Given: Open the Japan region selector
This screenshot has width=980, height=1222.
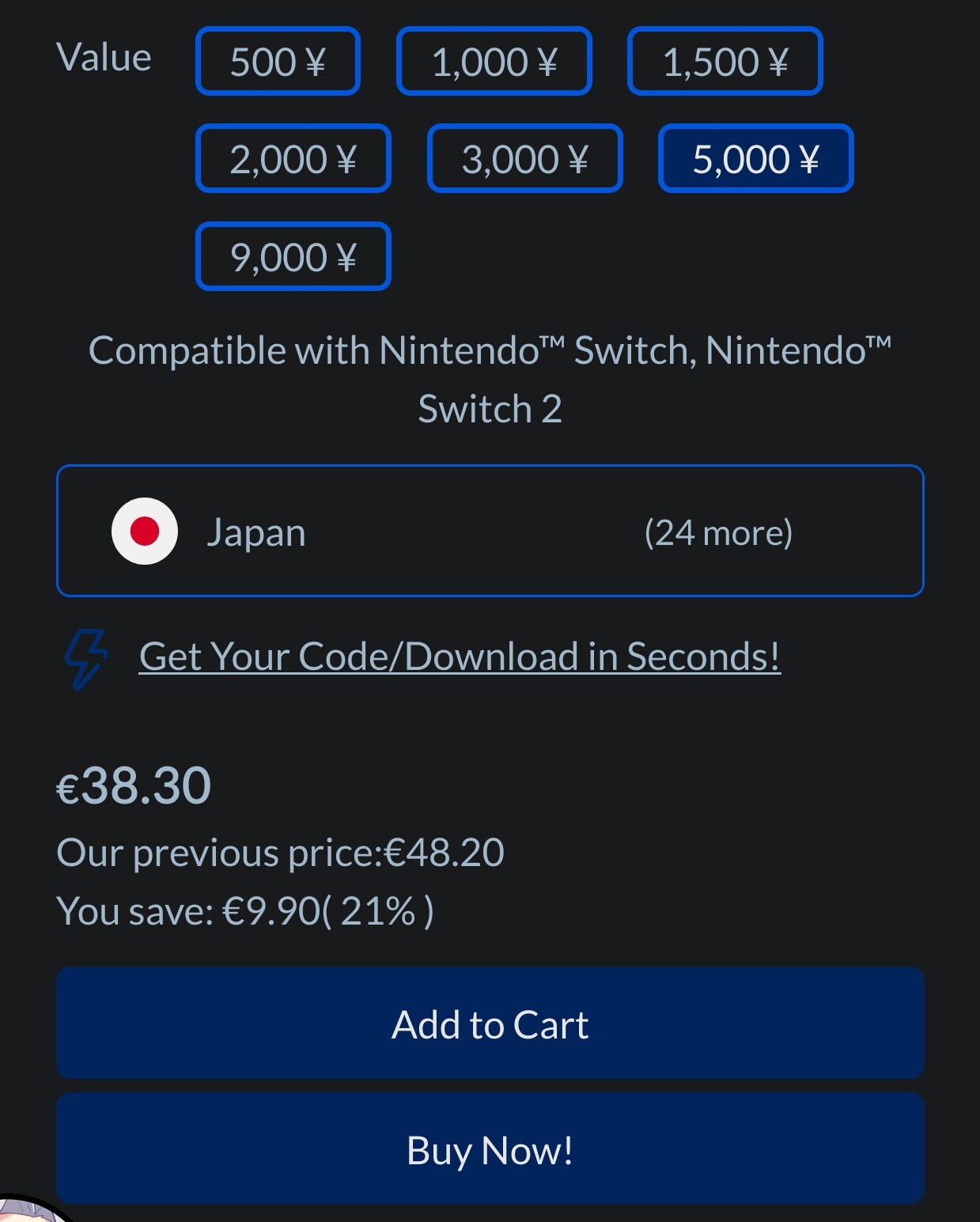Looking at the screenshot, I should point(490,531).
